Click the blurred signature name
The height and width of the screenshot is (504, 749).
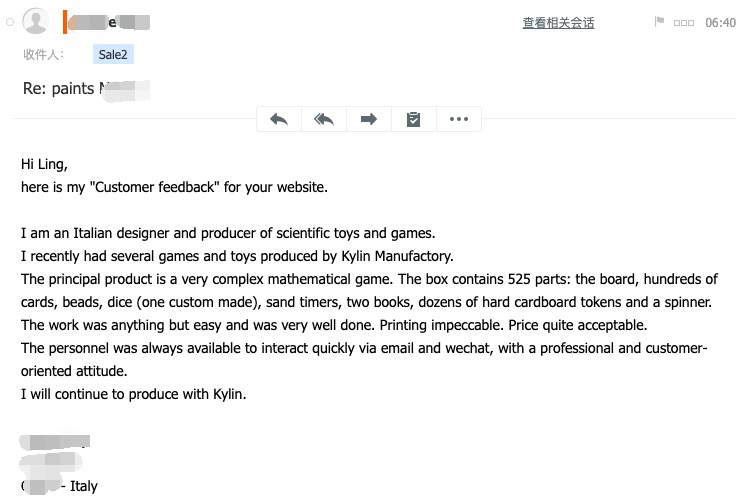(x=55, y=442)
